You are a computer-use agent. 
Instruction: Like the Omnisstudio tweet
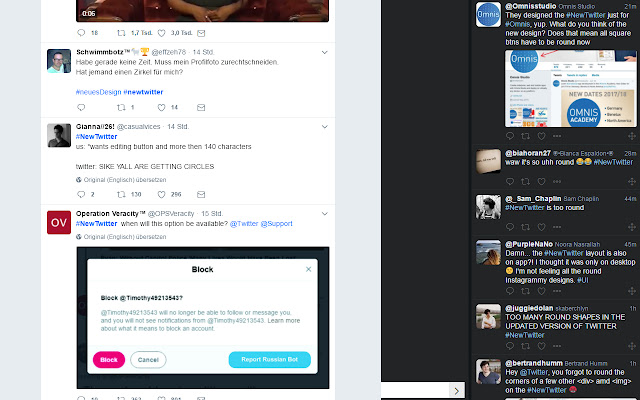[541, 136]
